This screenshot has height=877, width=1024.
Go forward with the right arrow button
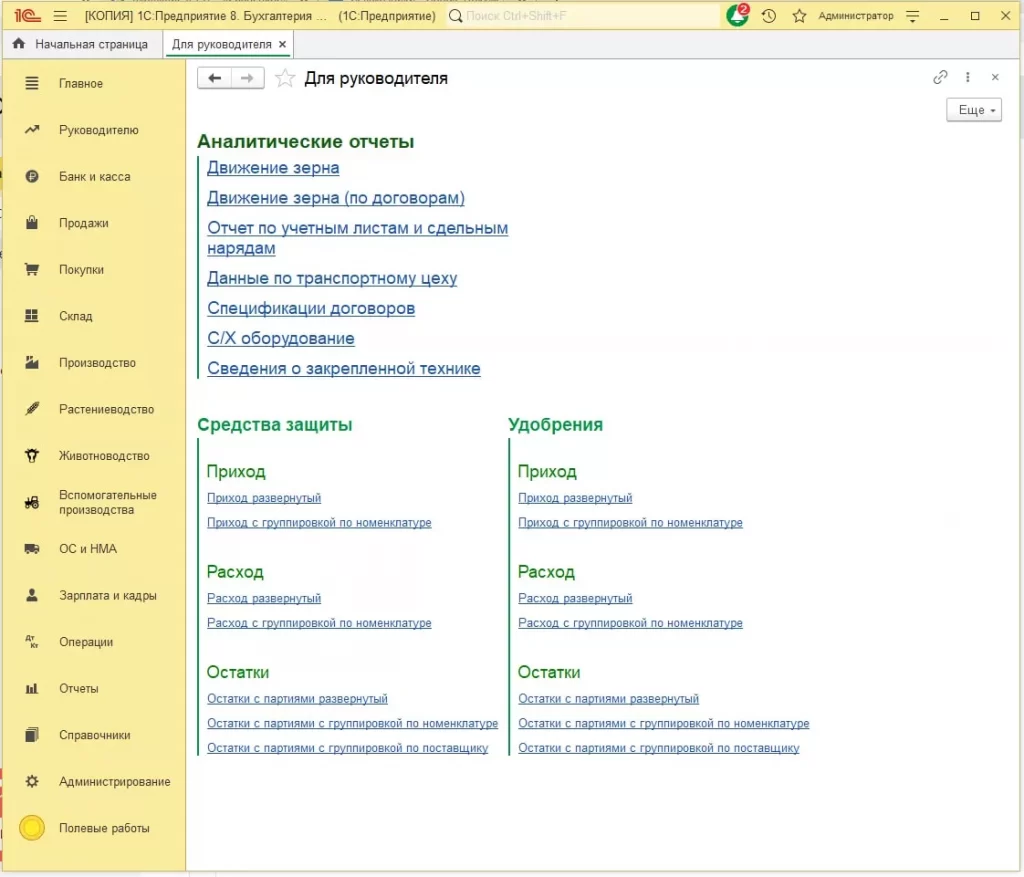click(x=247, y=78)
